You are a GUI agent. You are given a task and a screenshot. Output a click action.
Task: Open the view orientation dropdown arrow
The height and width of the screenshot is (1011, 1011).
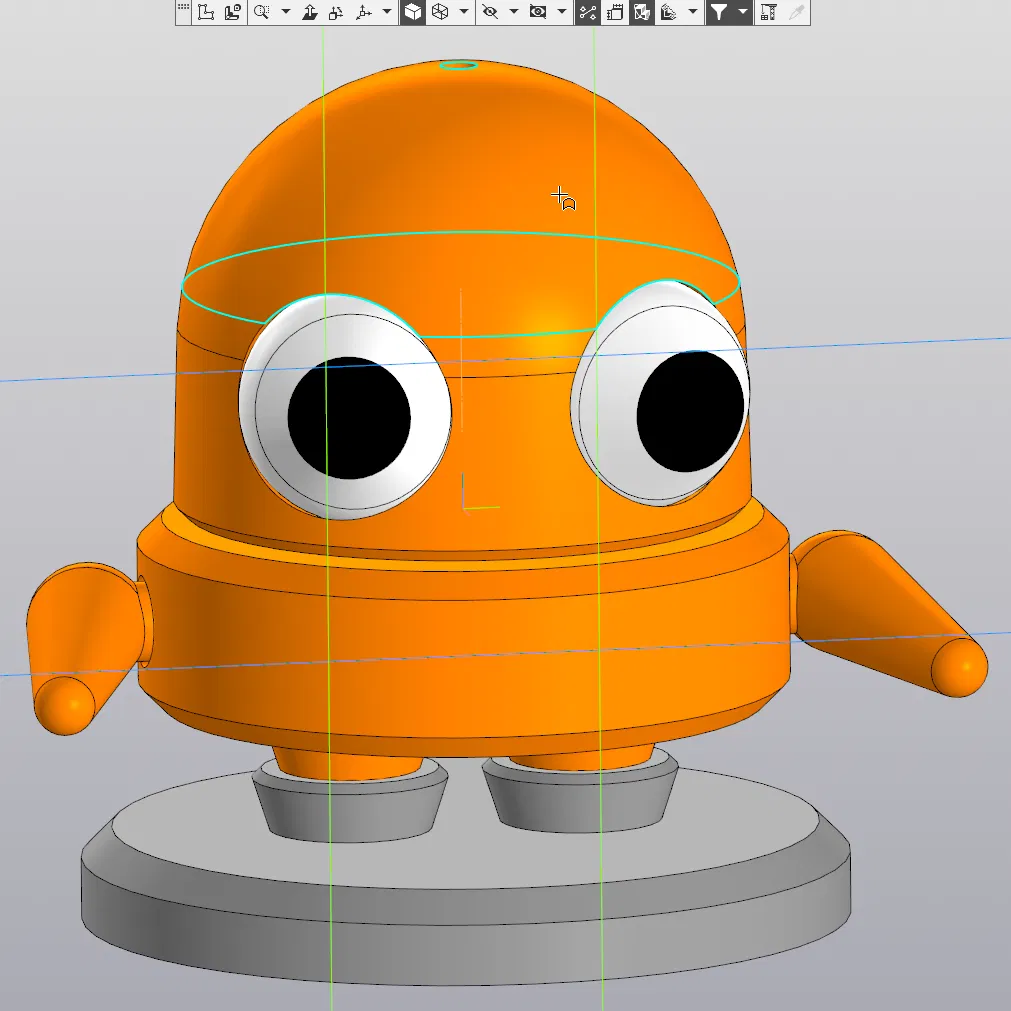[387, 12]
